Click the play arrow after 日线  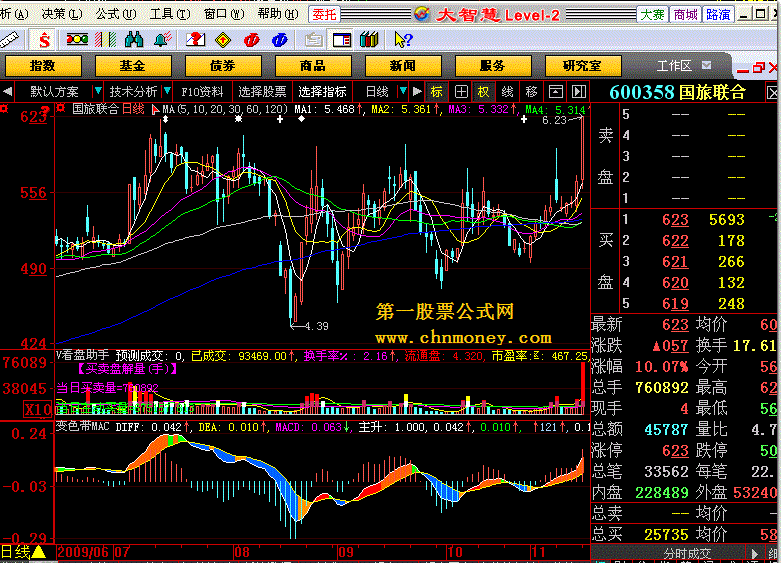coord(417,92)
